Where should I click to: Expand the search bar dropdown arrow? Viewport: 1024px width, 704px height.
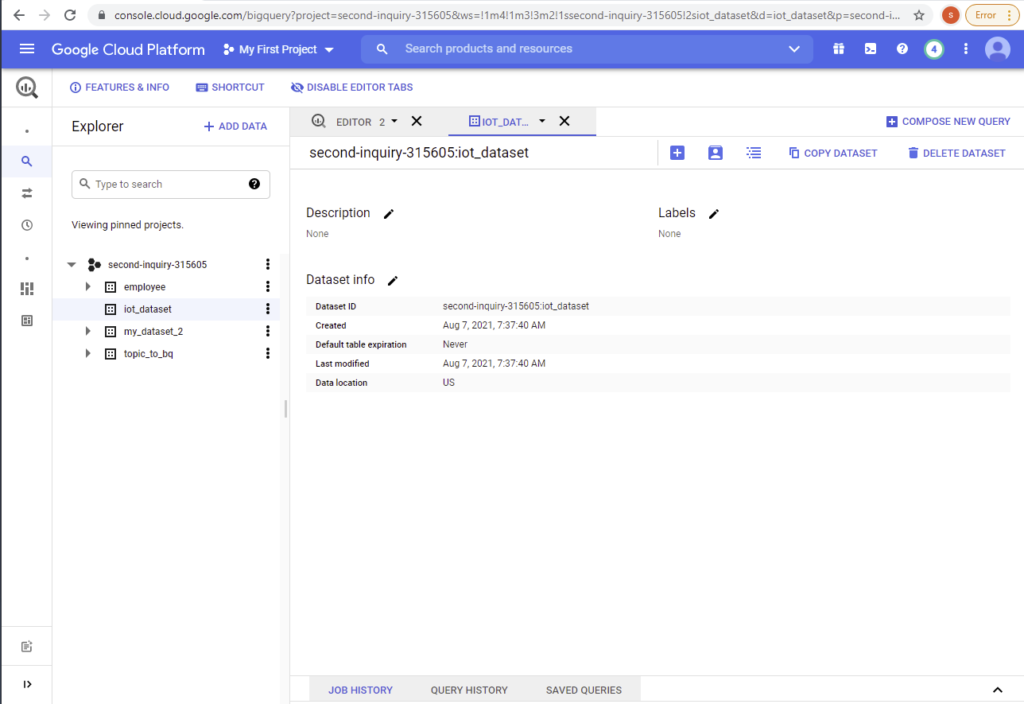tap(794, 49)
